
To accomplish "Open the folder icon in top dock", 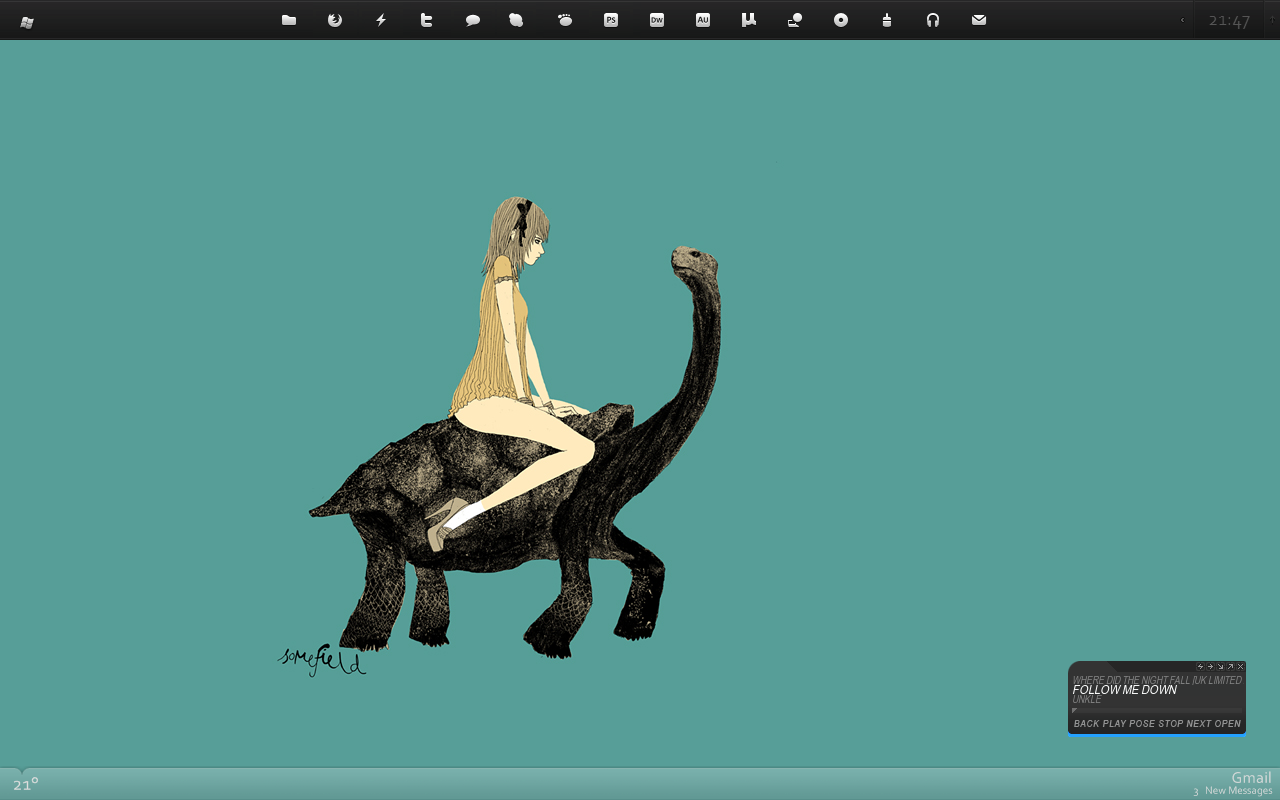I will 289,20.
